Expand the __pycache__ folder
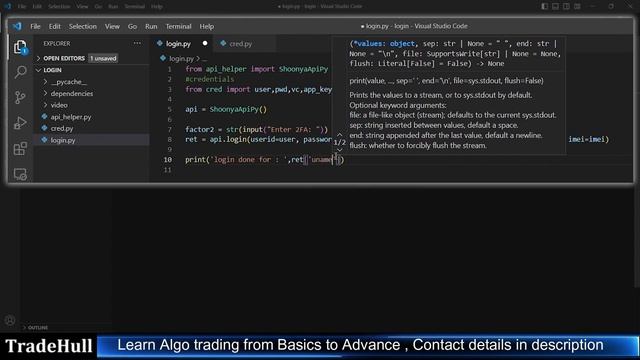Viewport: 640px width, 360px height. (68, 82)
